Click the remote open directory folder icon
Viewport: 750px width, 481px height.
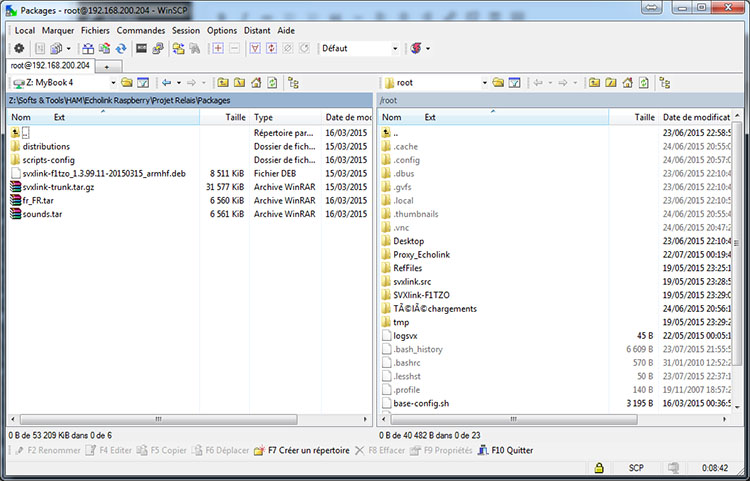pos(498,83)
